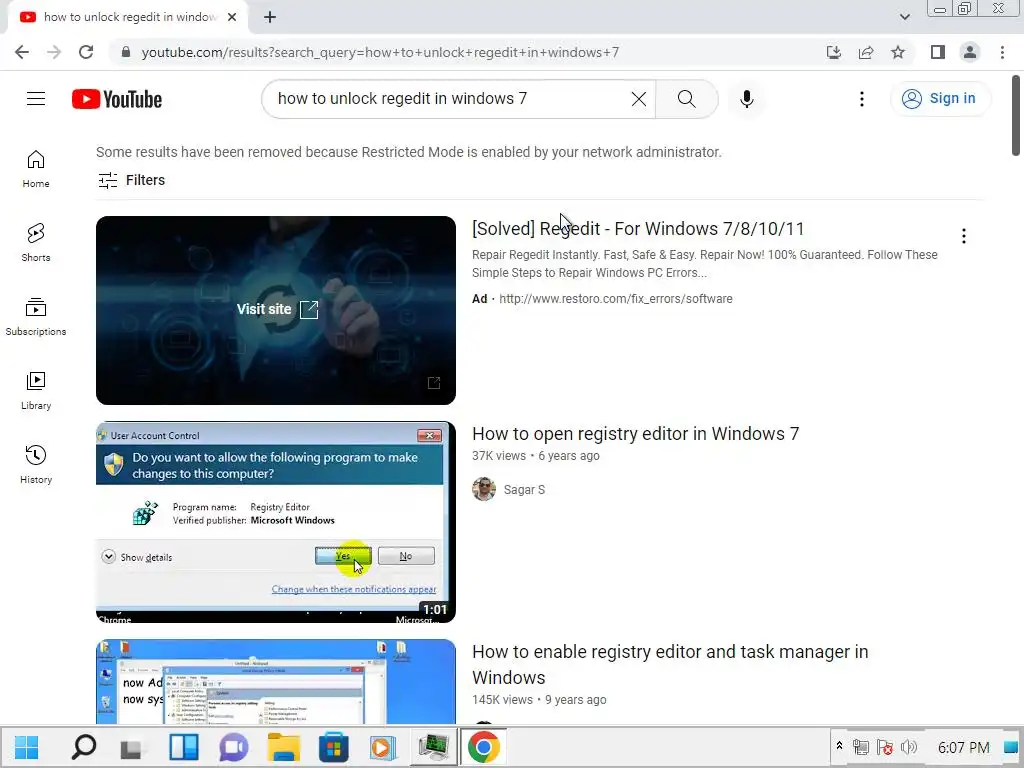
Task: Clear the search query with the X
Action: tap(639, 99)
